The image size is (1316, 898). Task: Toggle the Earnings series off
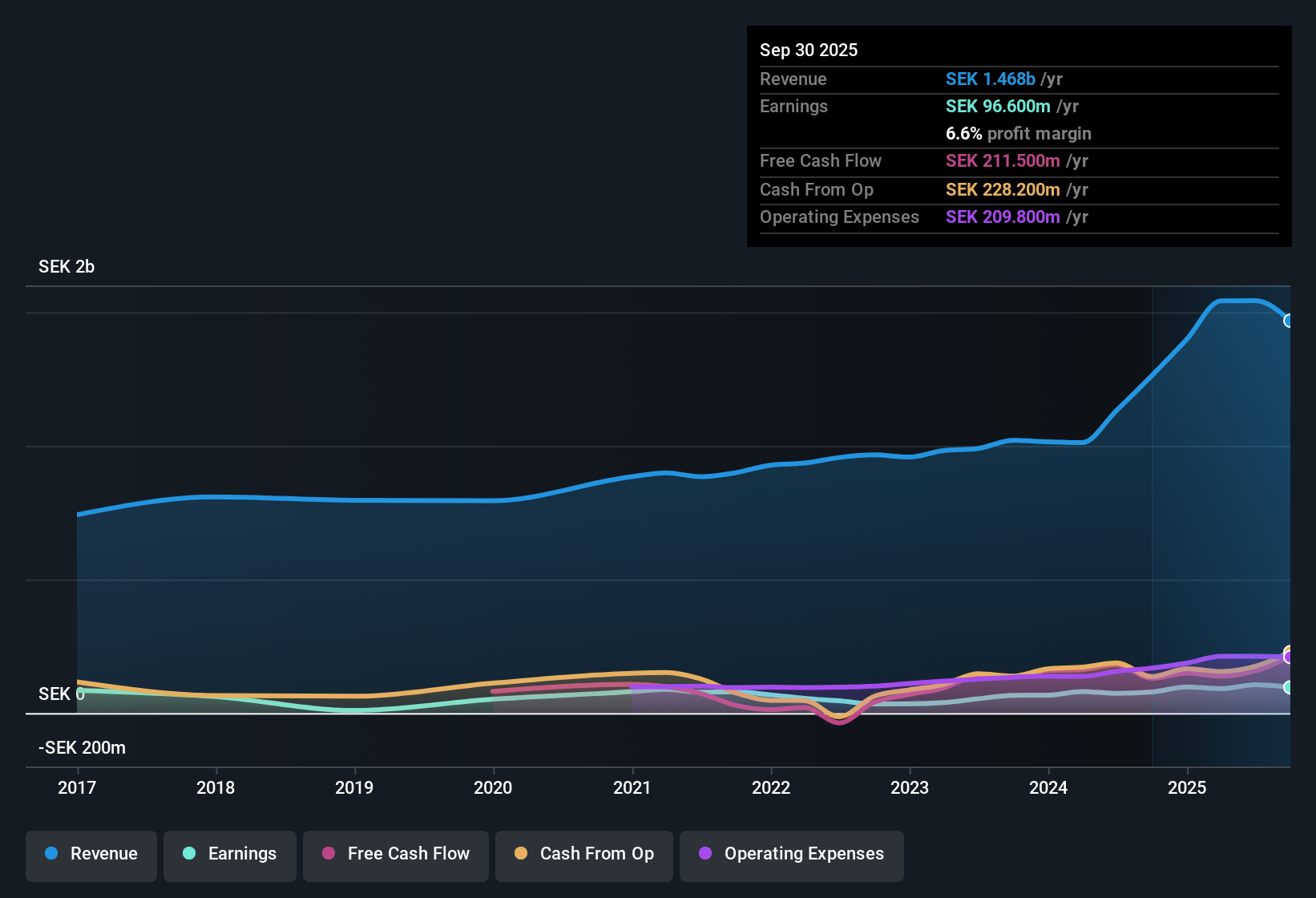pyautogui.click(x=229, y=854)
